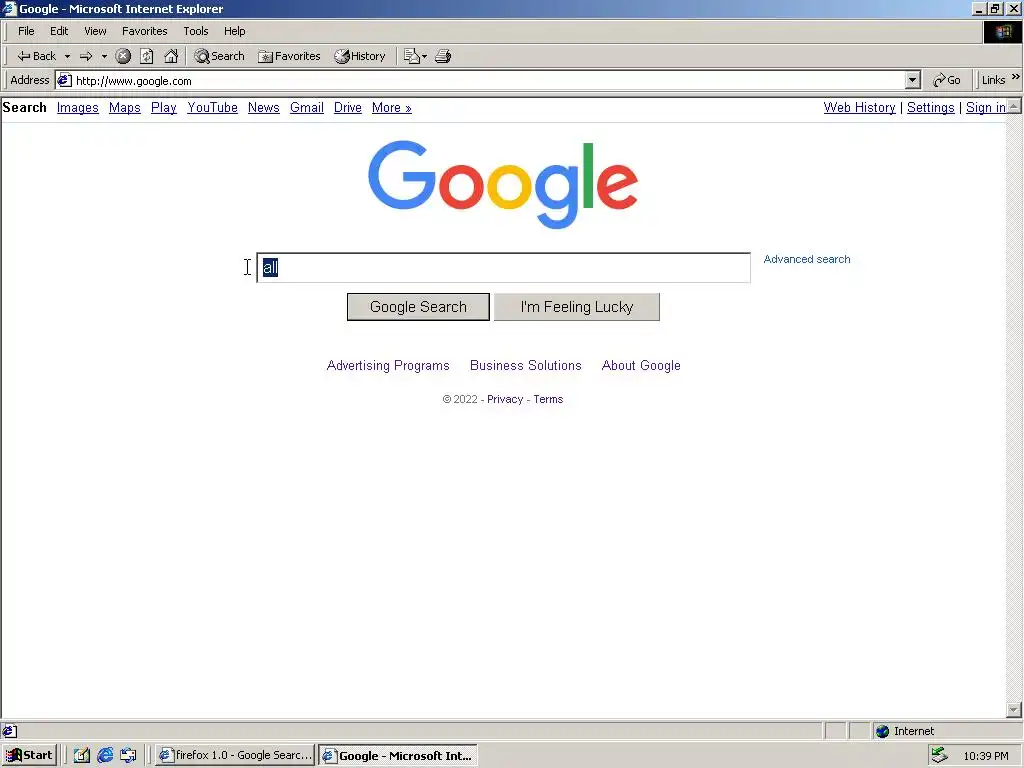Open the About Google link

pyautogui.click(x=641, y=366)
